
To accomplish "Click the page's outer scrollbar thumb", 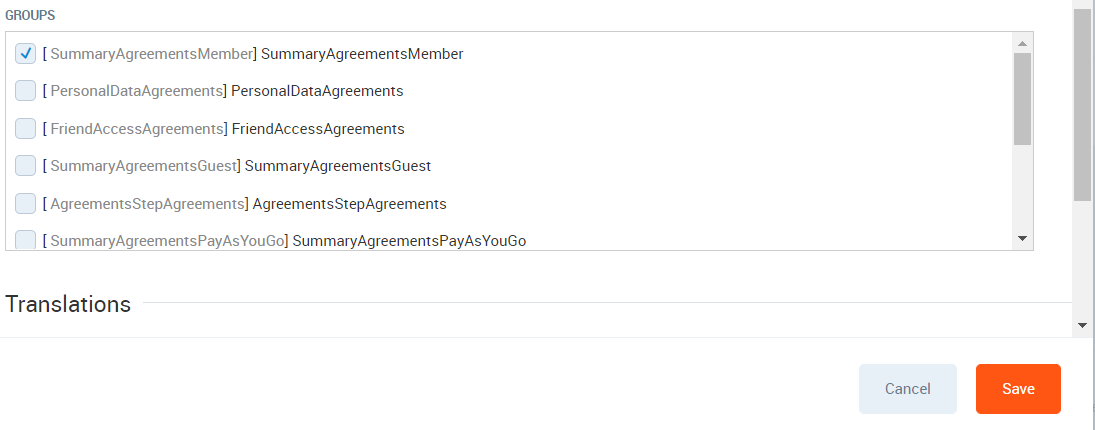I will [x=1082, y=104].
